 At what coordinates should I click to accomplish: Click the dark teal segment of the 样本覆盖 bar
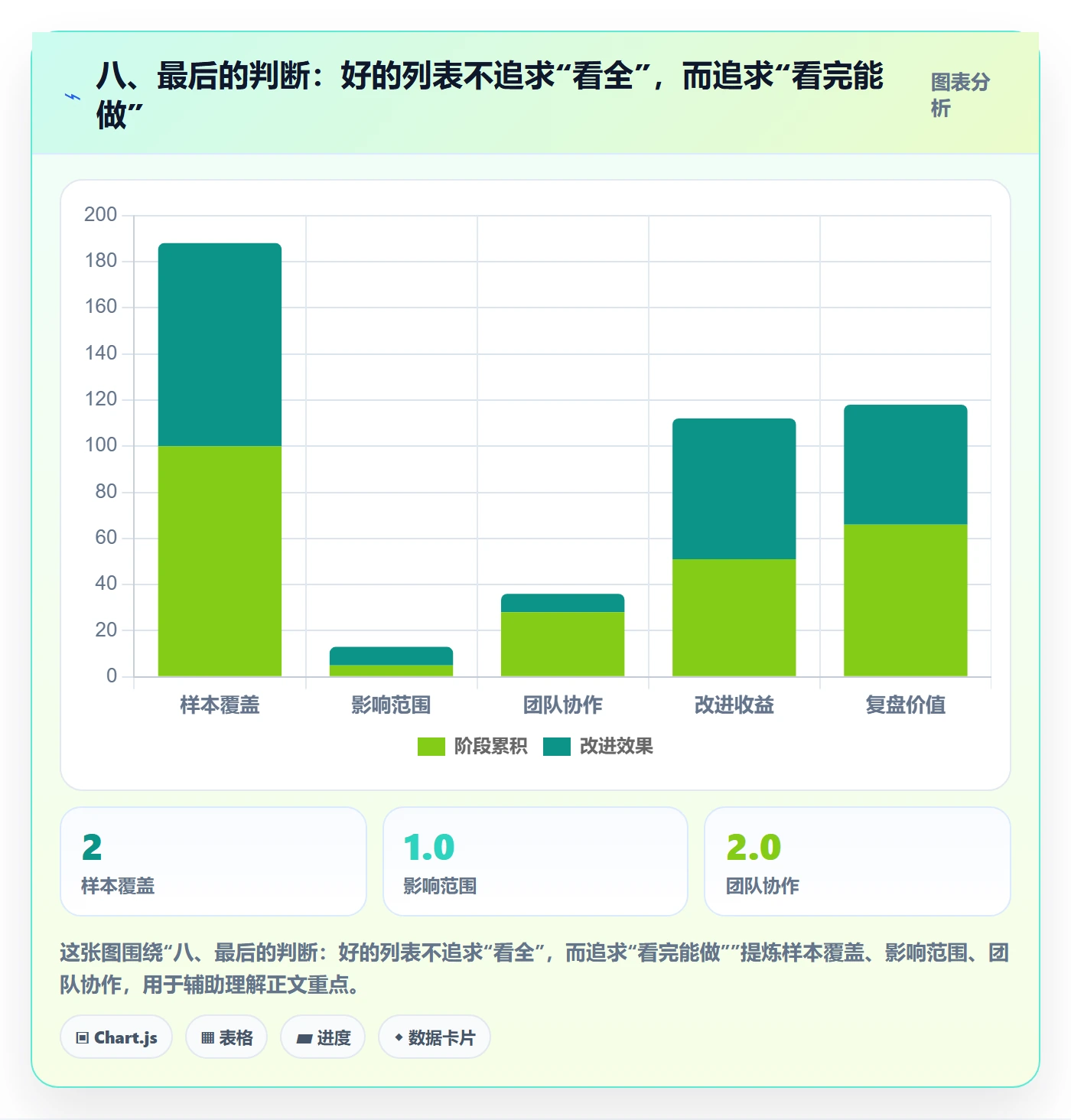tap(220, 344)
